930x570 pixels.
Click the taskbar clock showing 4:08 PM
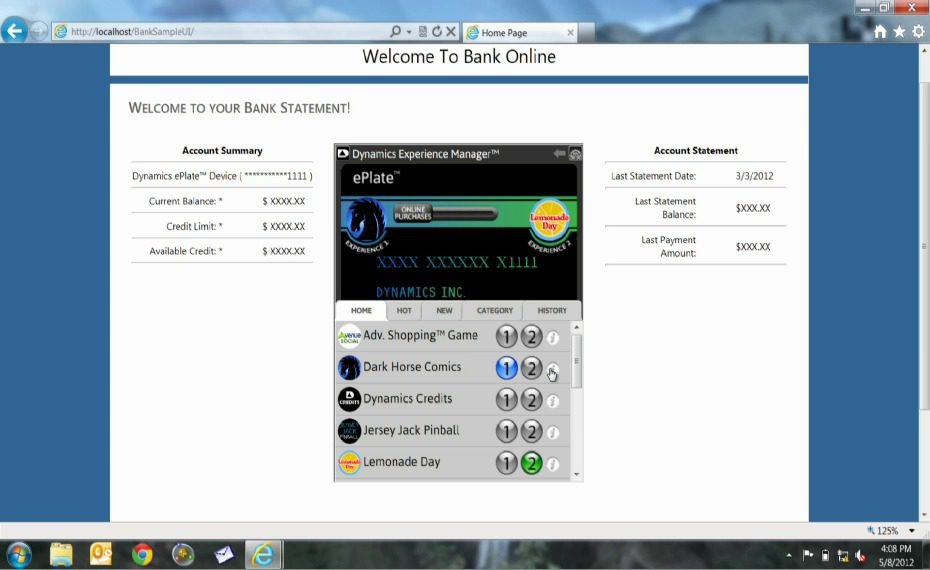896,555
